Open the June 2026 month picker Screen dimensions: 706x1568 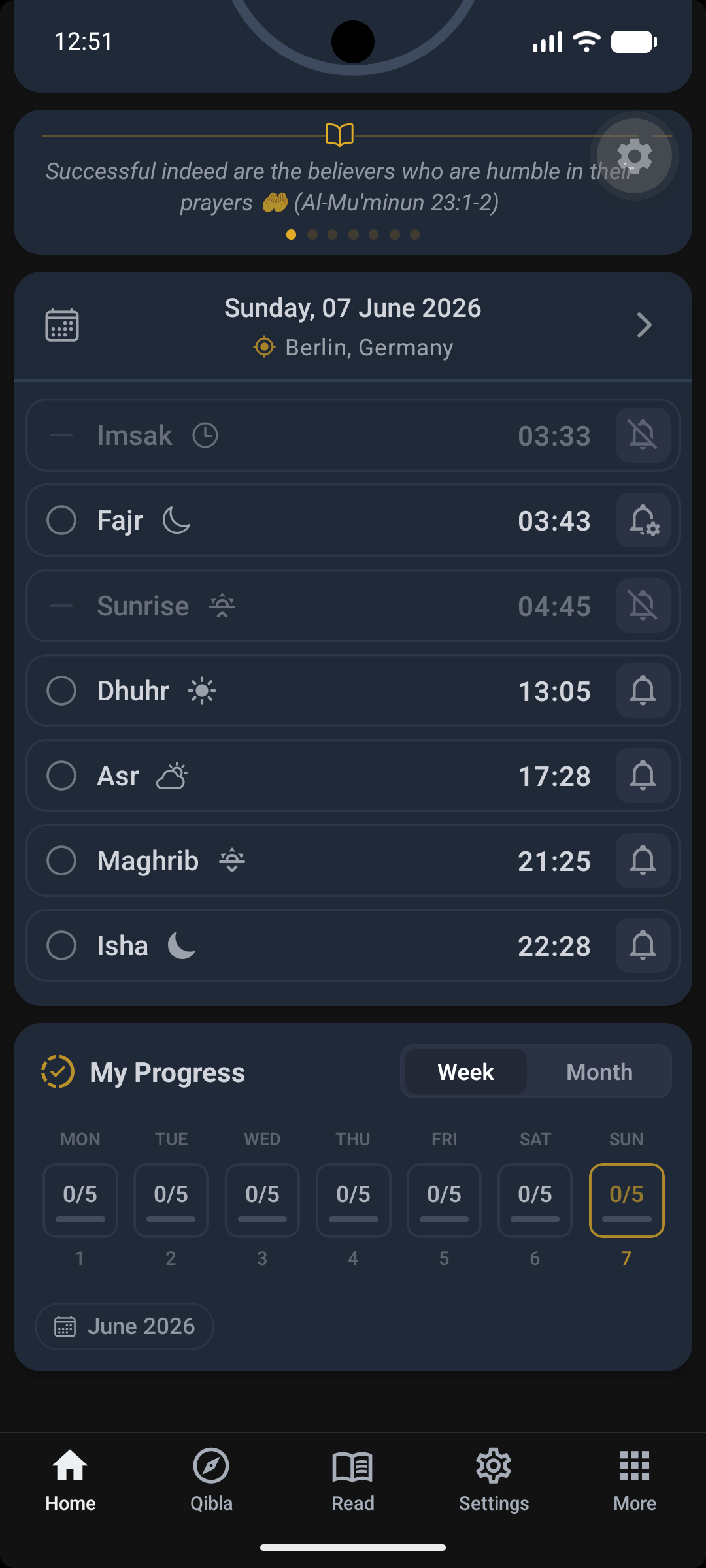pos(124,1326)
